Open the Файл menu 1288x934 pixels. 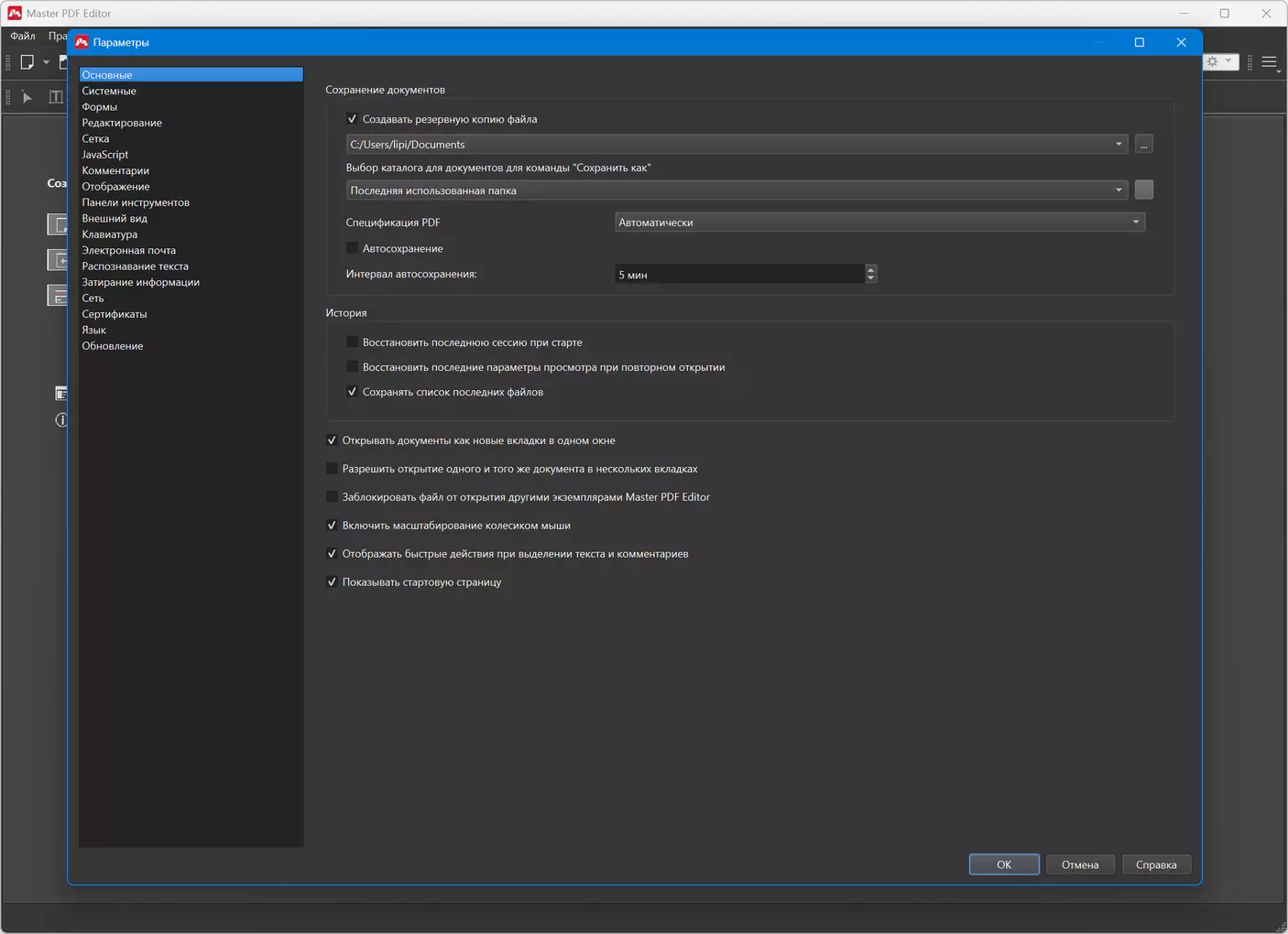(23, 37)
